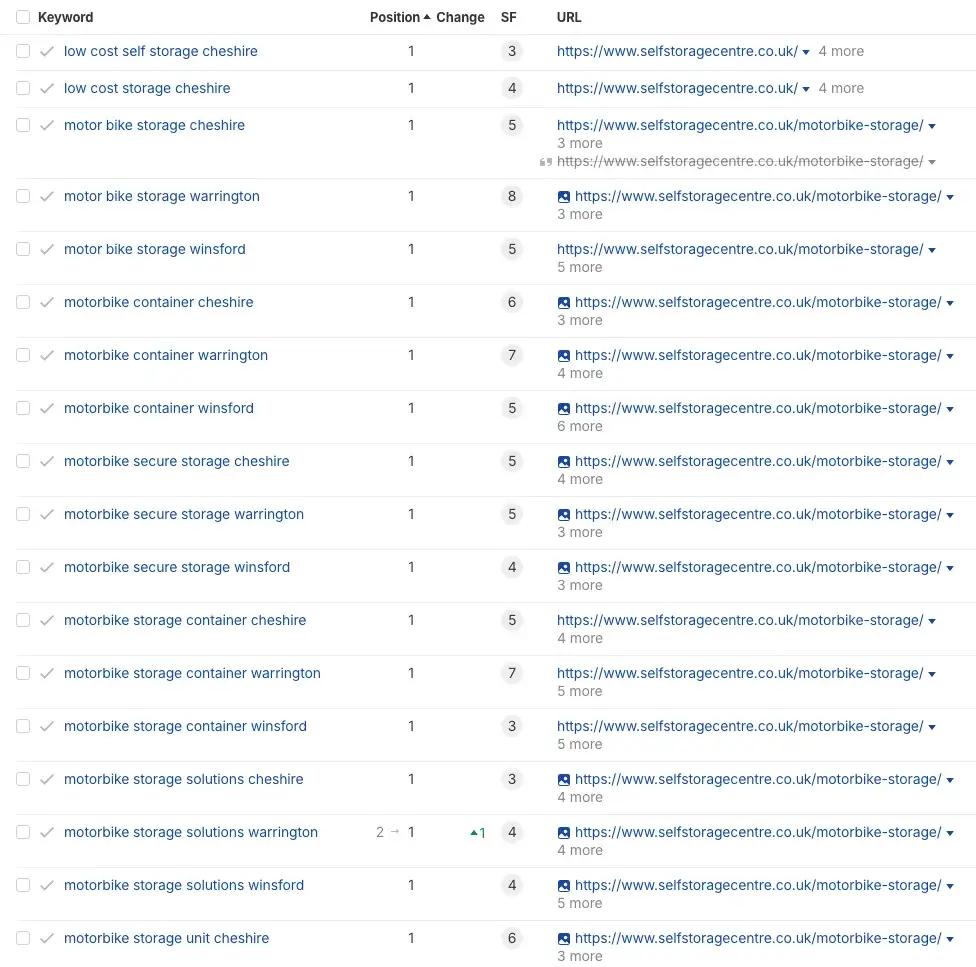Click SF badge 8 for motor bike storage warrington
The width and height of the screenshot is (976, 967).
512,196
